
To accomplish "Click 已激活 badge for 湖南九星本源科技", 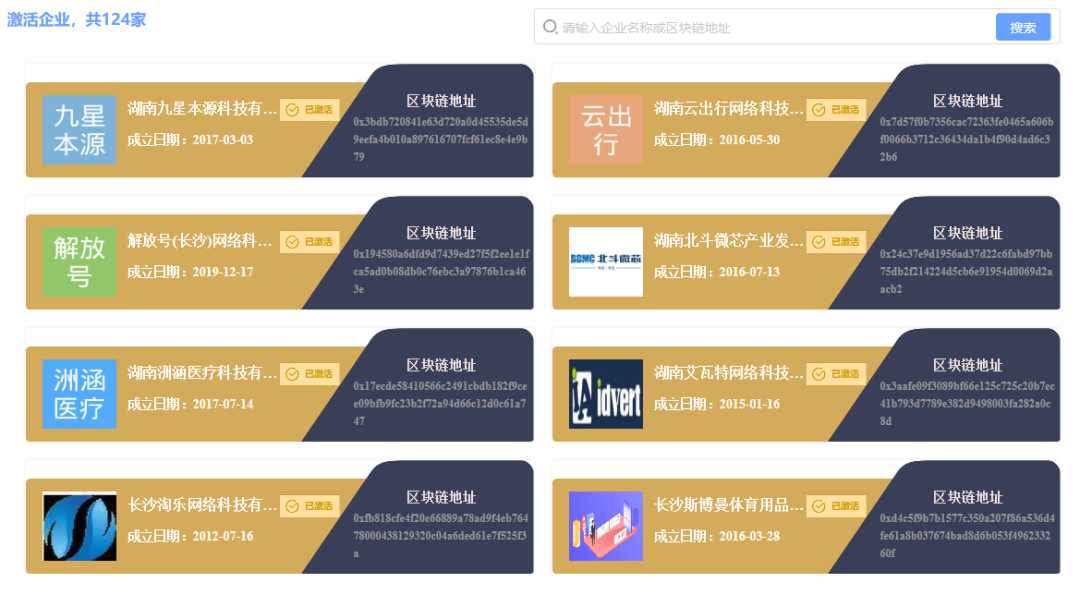I will 309,109.
